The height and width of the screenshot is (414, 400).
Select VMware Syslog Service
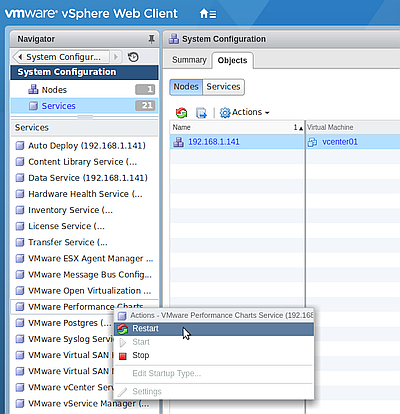tap(63, 339)
